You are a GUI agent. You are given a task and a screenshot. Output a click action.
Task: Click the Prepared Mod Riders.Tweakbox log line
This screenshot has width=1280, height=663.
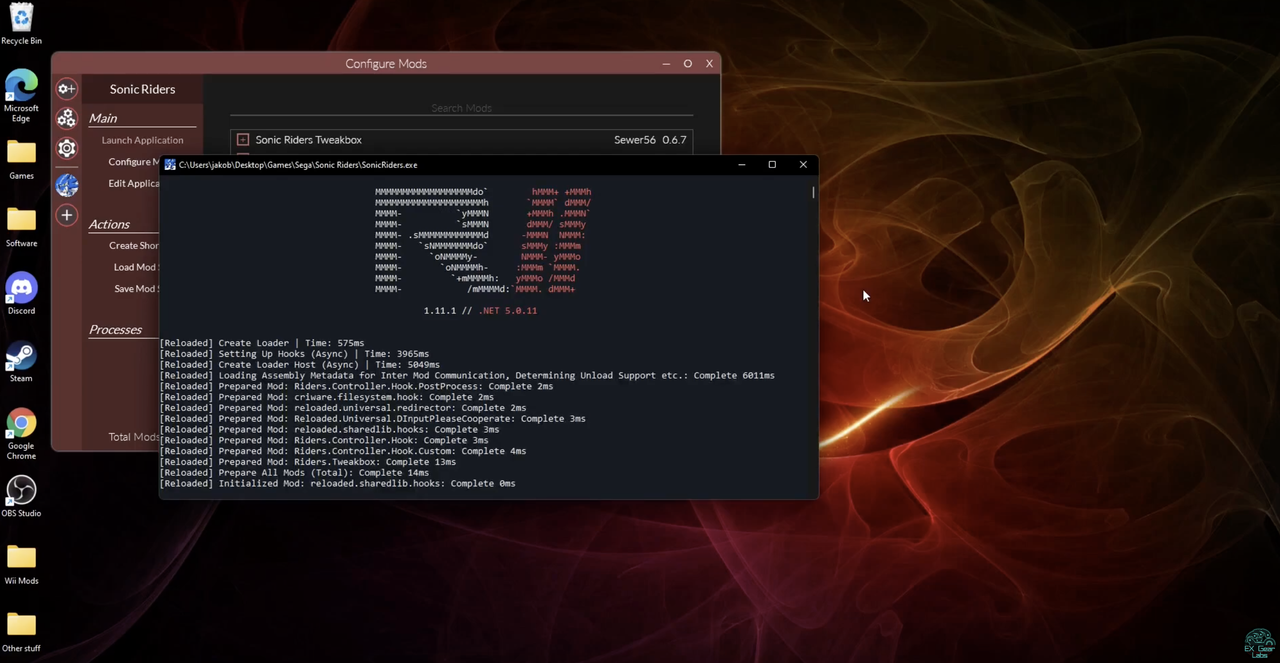[x=308, y=462]
